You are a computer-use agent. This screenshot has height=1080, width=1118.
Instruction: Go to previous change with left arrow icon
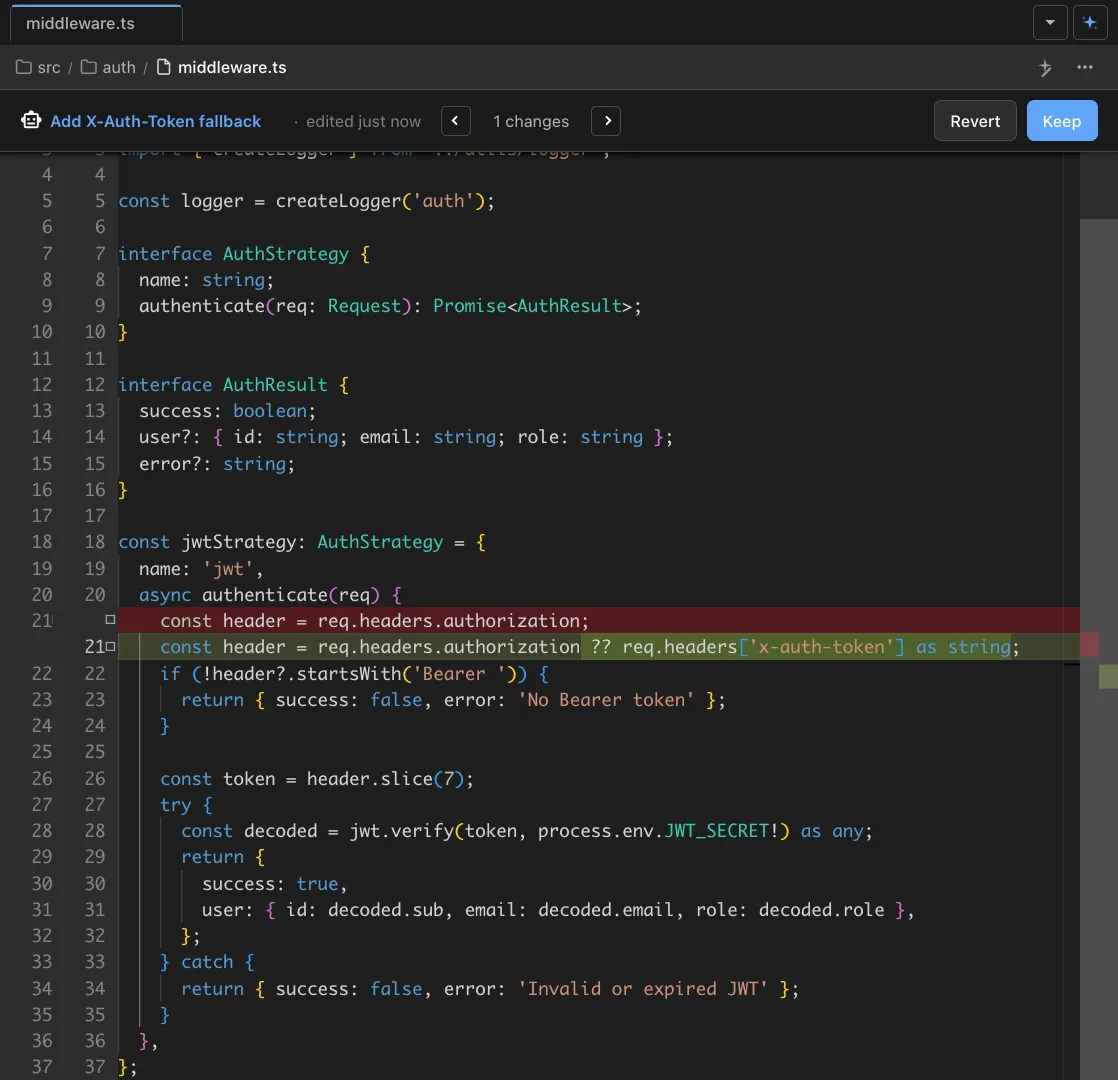tap(455, 120)
